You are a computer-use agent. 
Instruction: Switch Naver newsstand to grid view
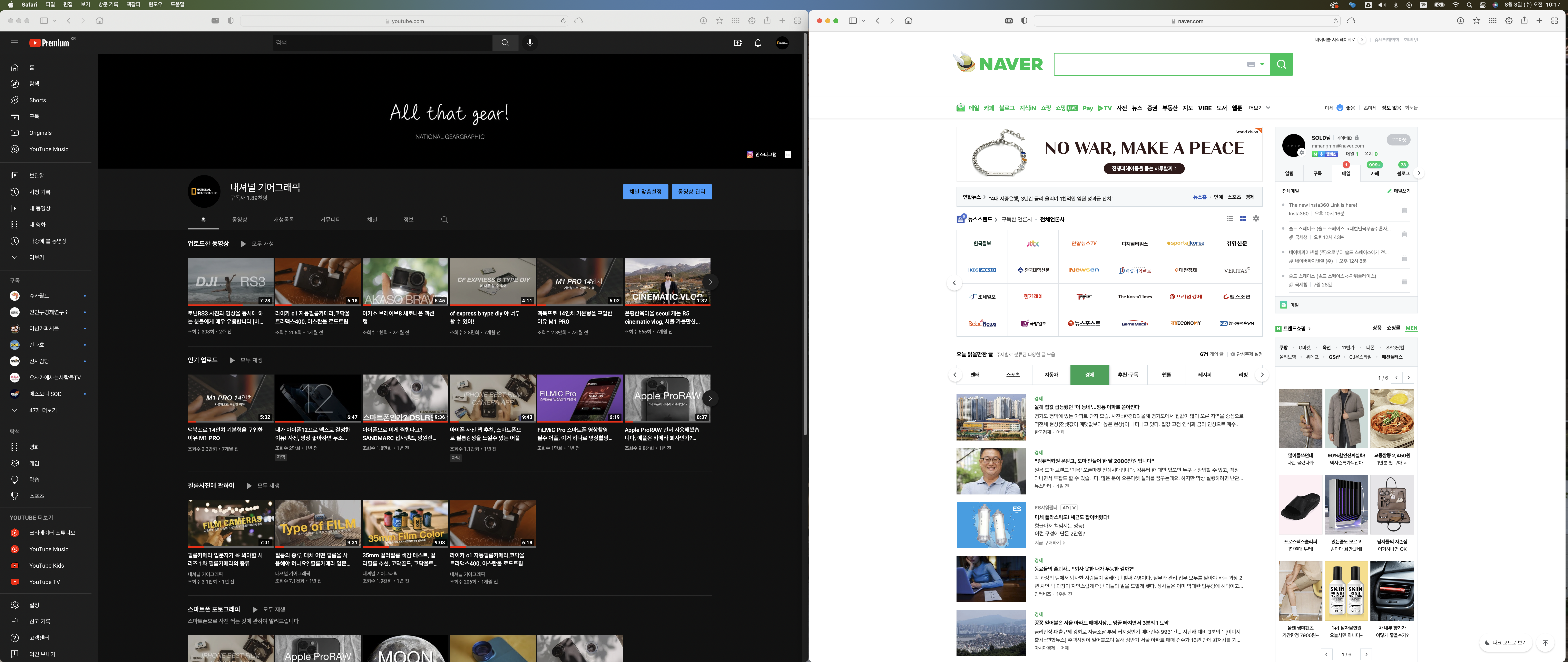[1243, 219]
